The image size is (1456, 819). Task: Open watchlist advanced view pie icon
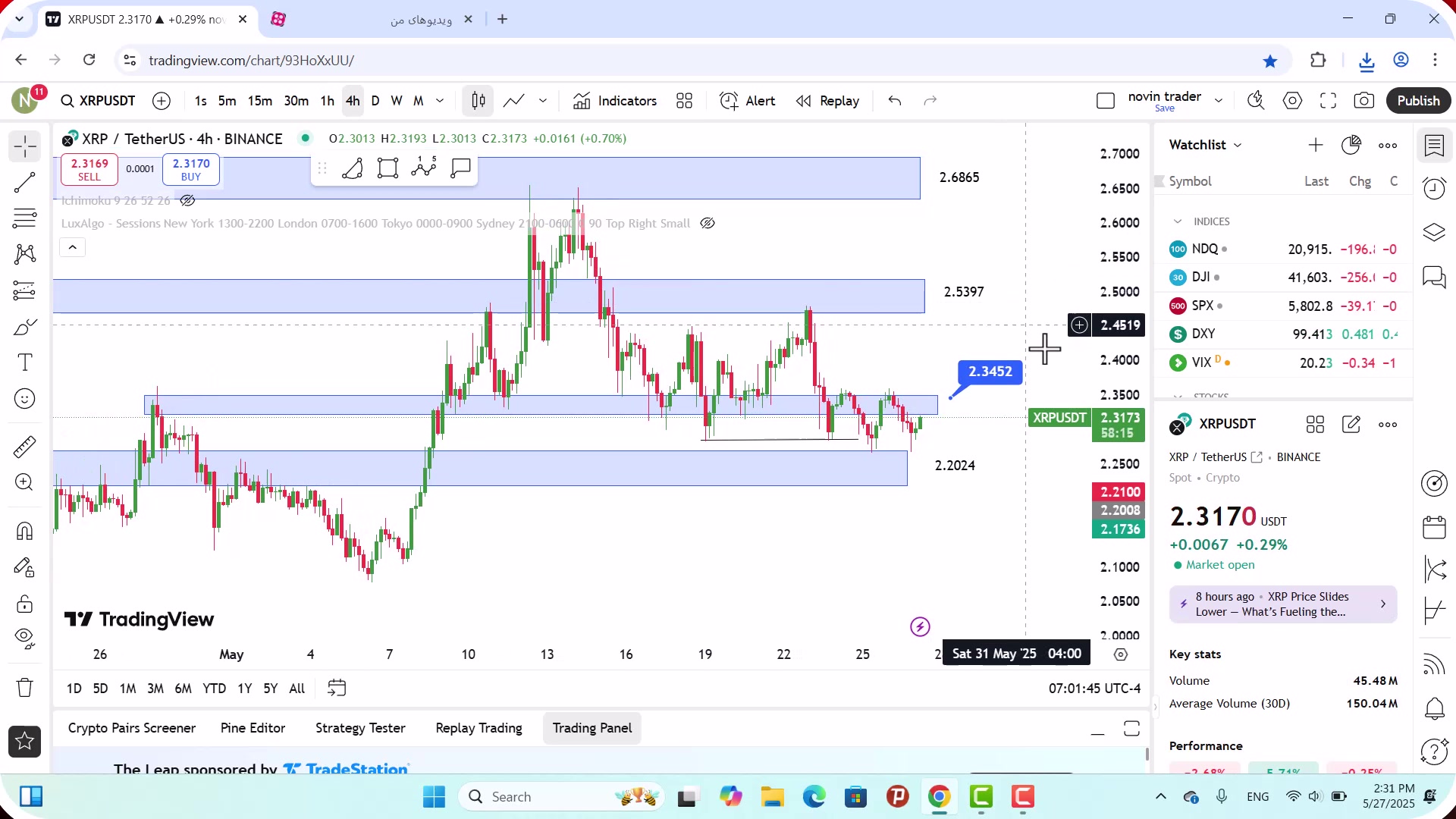(x=1351, y=145)
